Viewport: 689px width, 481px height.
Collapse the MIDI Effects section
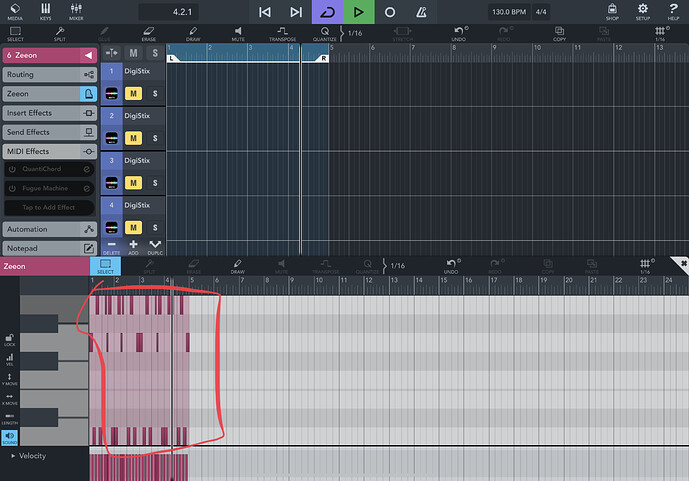click(50, 152)
